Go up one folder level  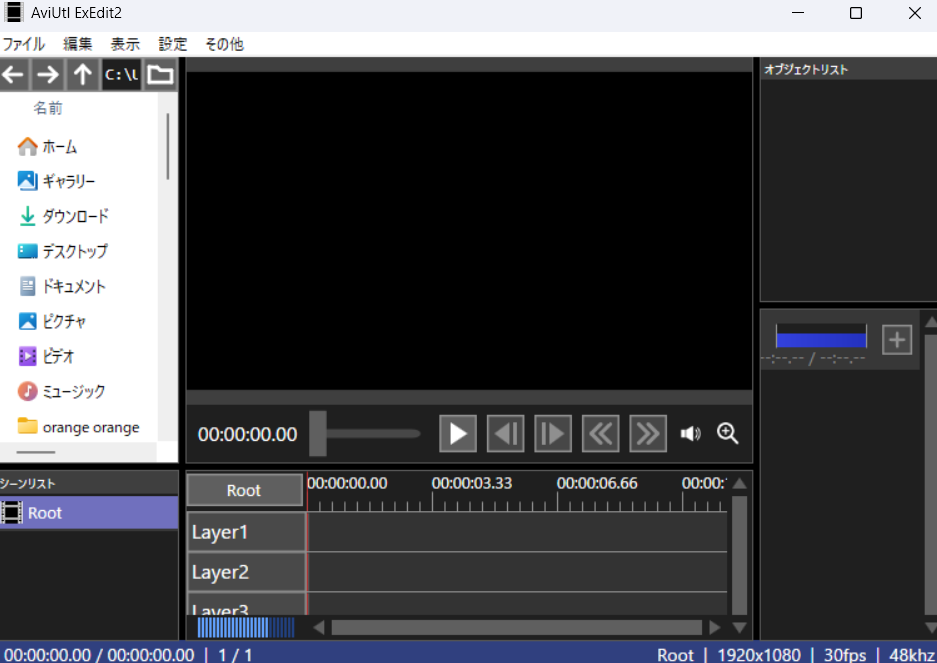click(x=82, y=75)
